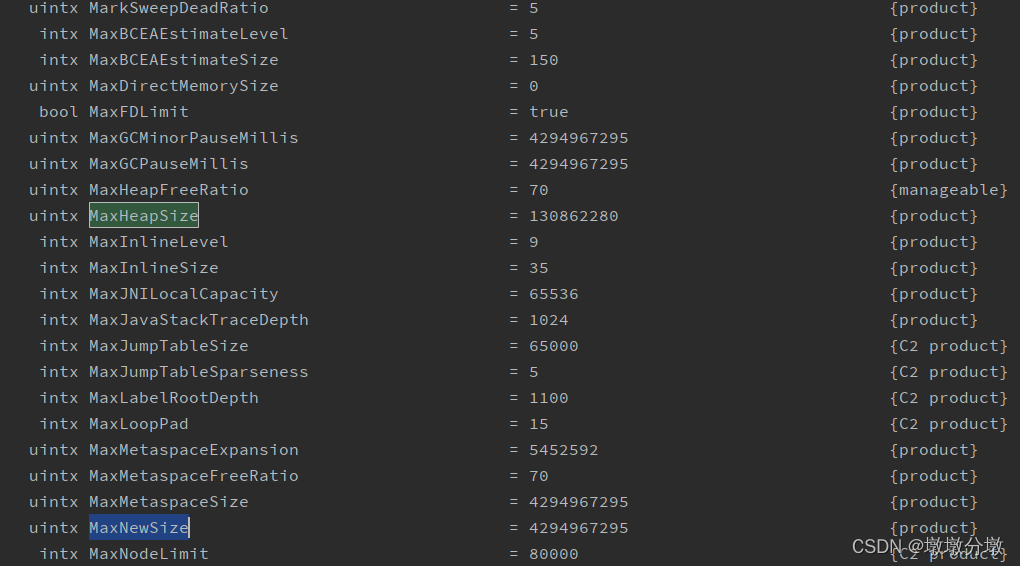Click the MaxInlineLevel flag name
The width and height of the screenshot is (1020, 566).
159,242
